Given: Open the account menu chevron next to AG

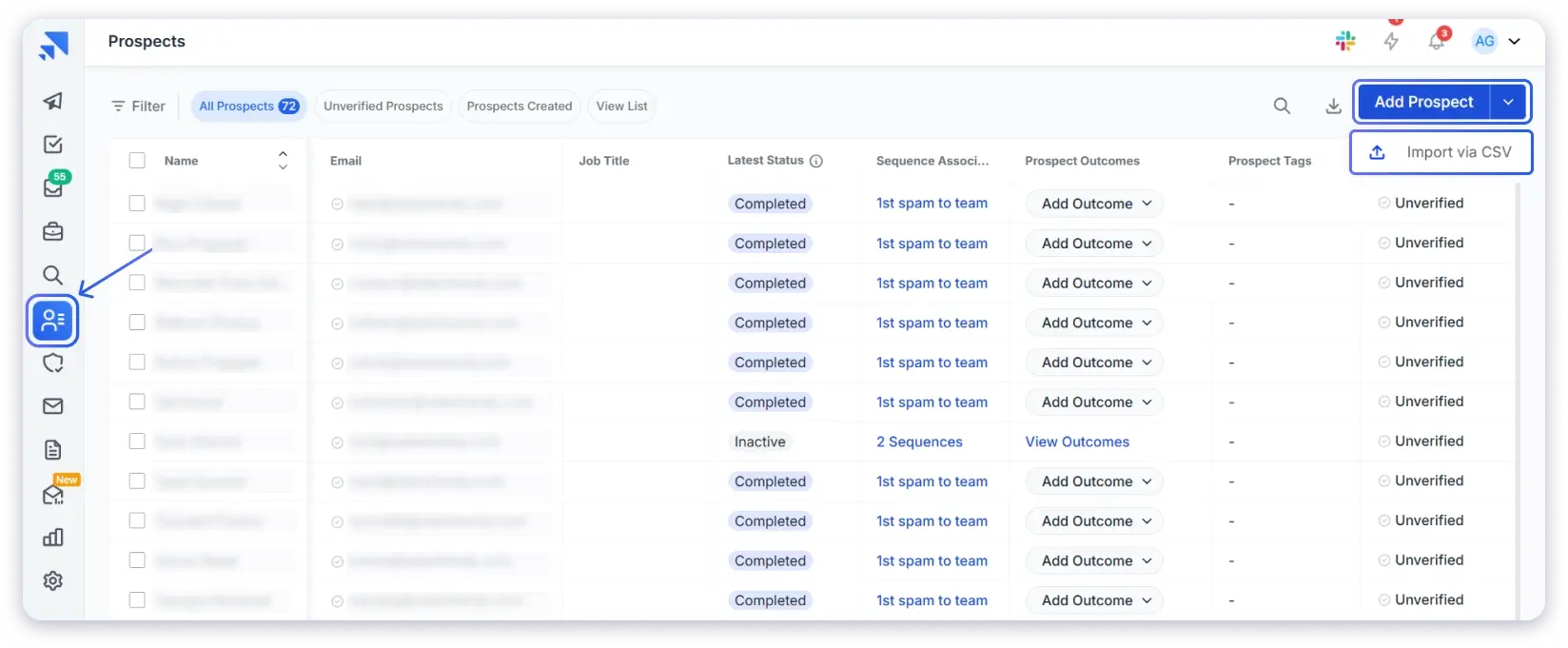Looking at the screenshot, I should [1514, 41].
